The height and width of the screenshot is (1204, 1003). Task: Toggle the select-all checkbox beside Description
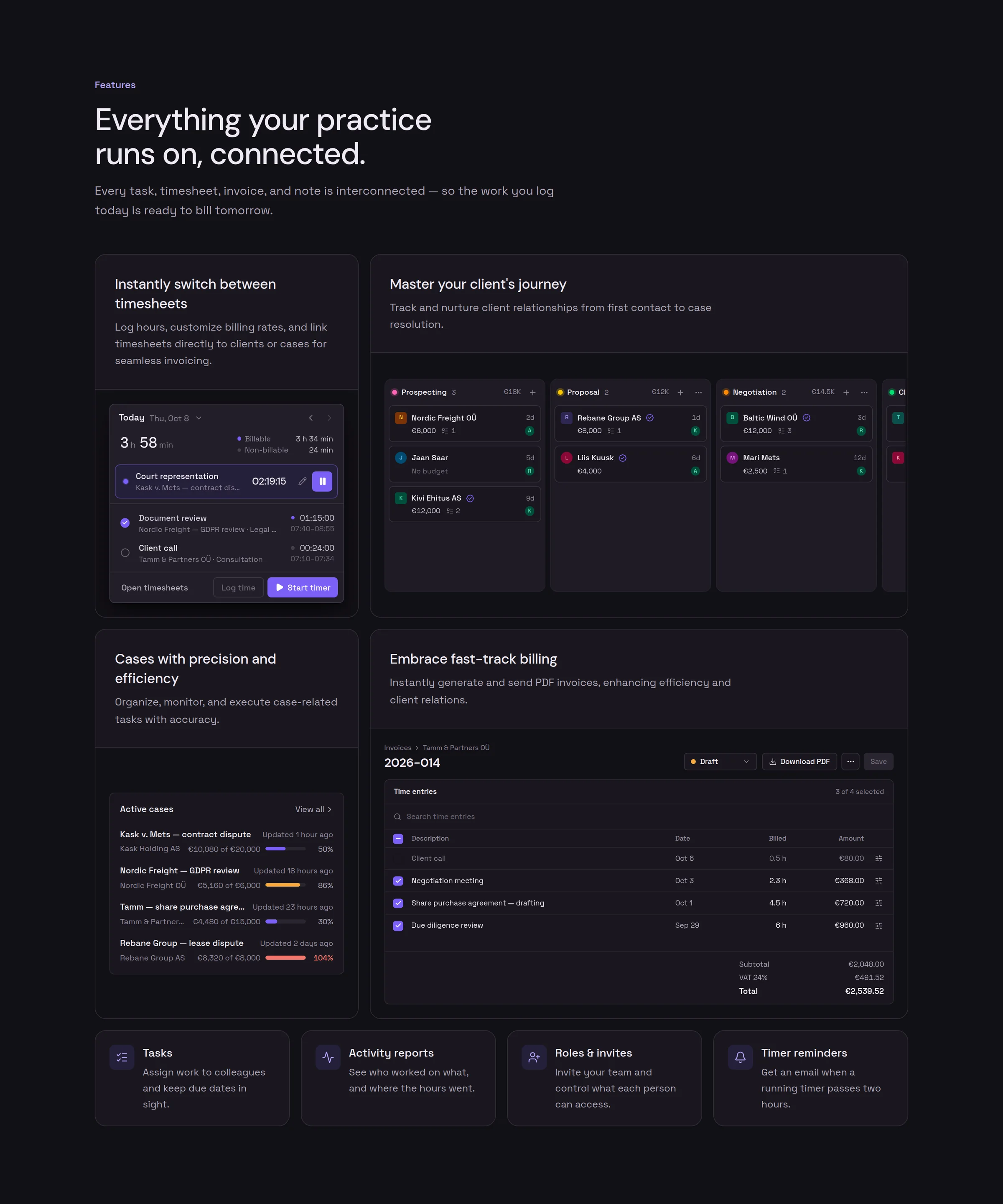(x=398, y=839)
